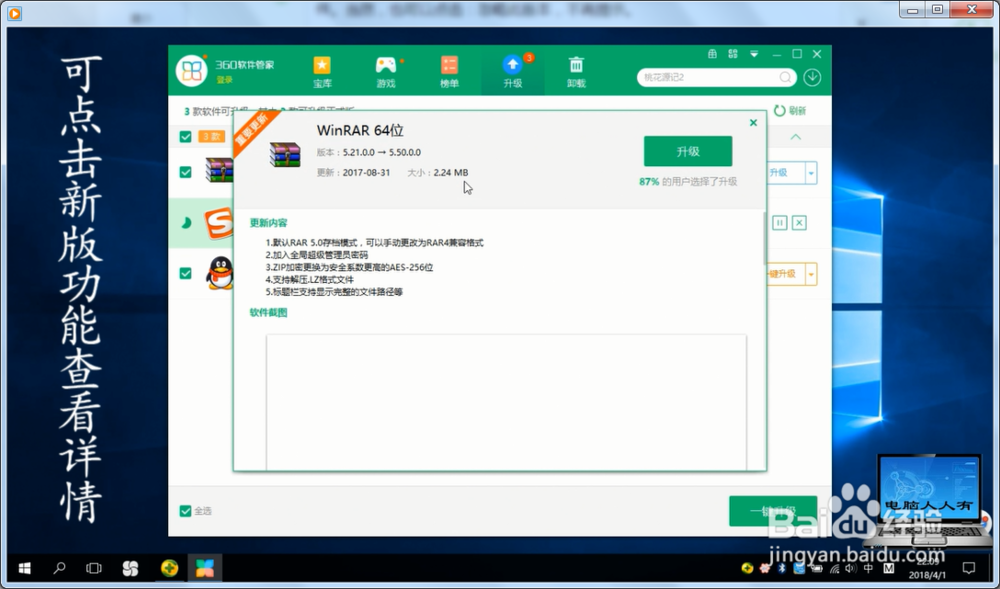Click the Sogou row progress spinner

186,223
